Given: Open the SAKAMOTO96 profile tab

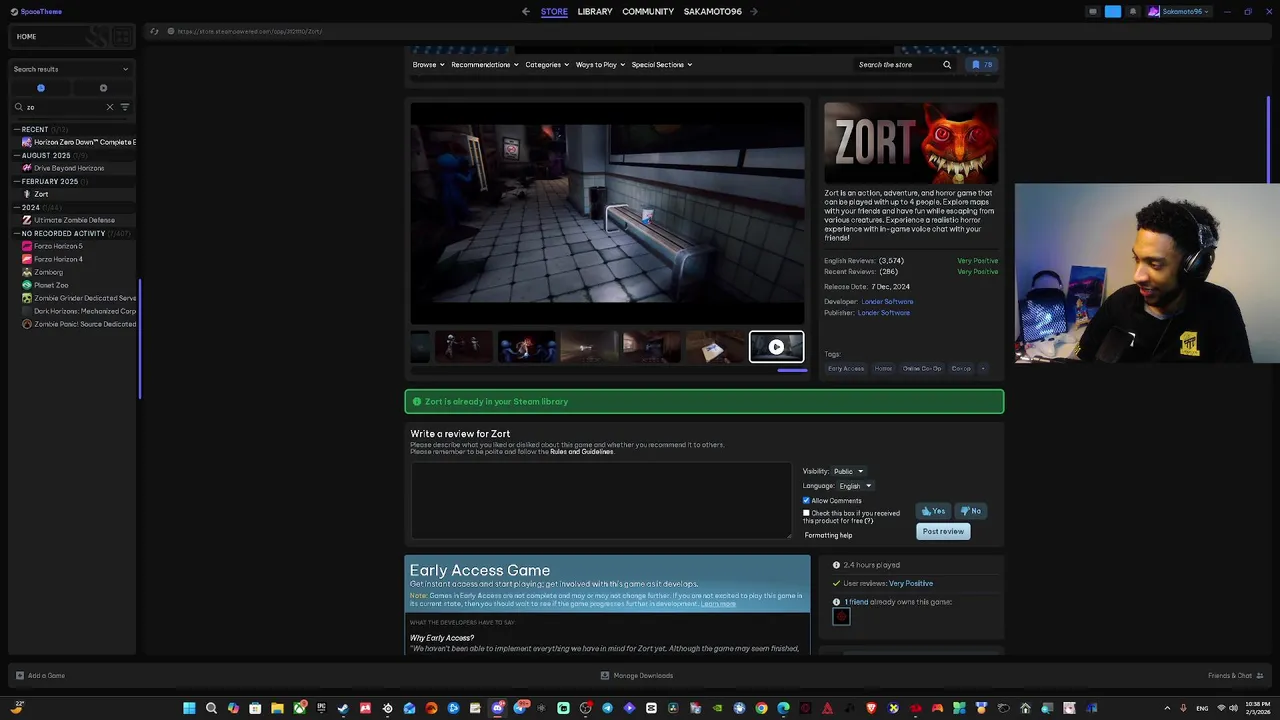Looking at the screenshot, I should click(713, 12).
